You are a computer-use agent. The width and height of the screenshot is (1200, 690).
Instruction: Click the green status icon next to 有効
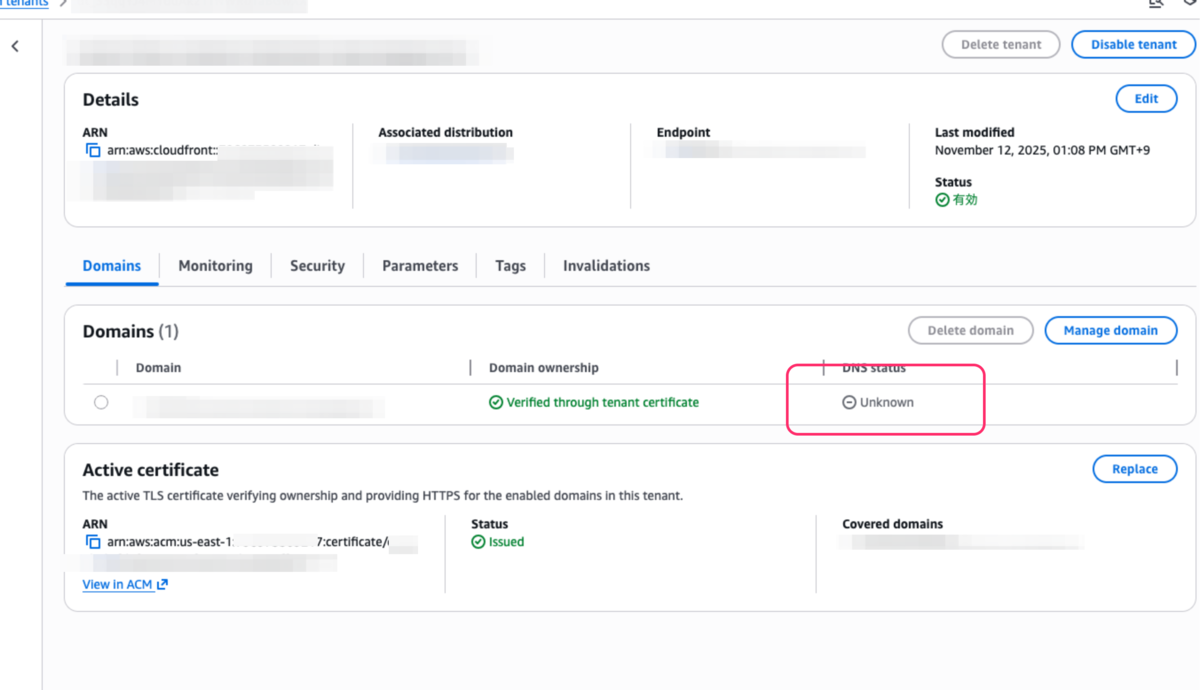[942, 200]
